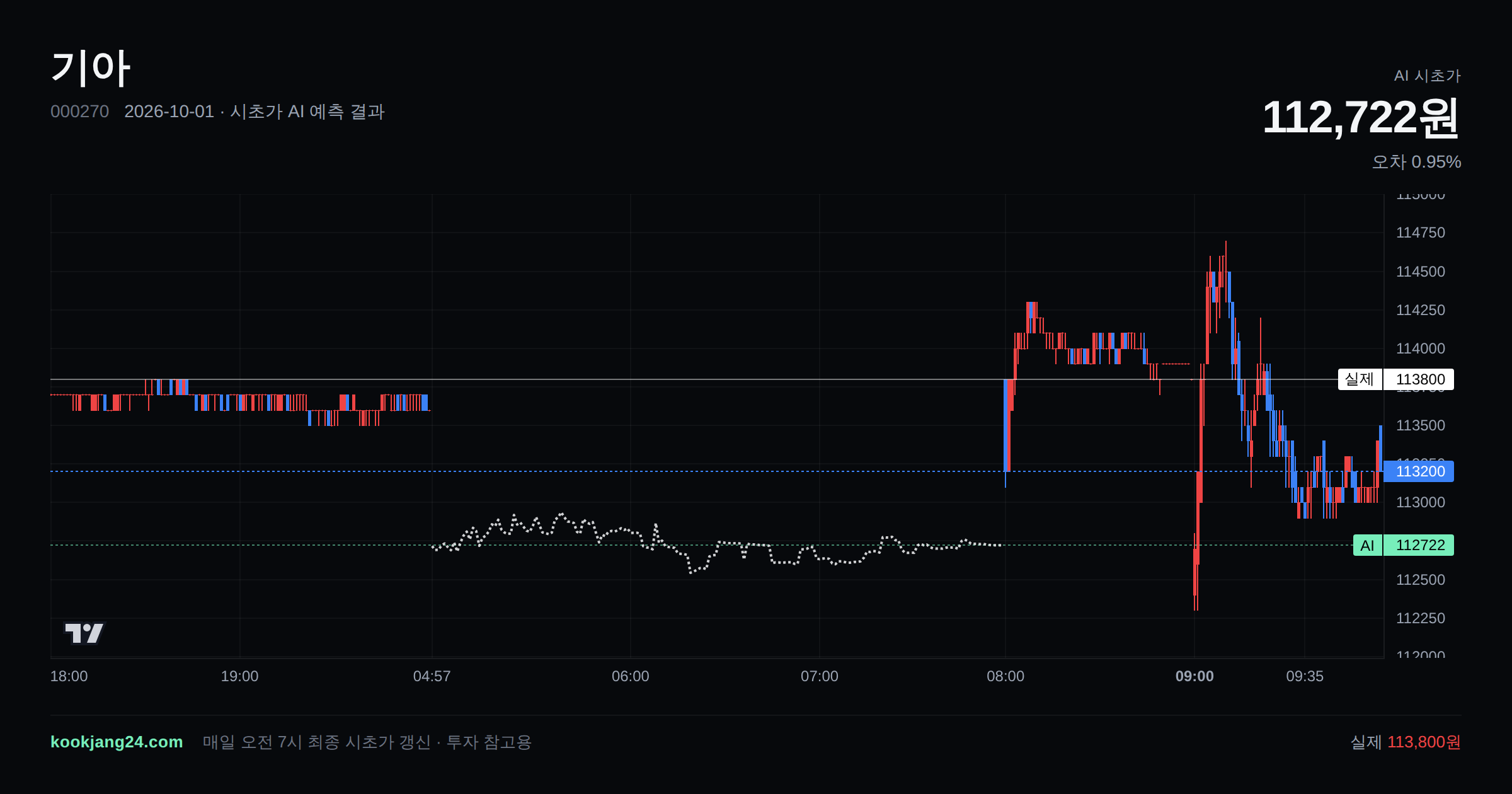The height and width of the screenshot is (794, 1512).
Task: Click the 매일 오전 7시 최종 시초가 갱신 footer note
Action: [367, 742]
